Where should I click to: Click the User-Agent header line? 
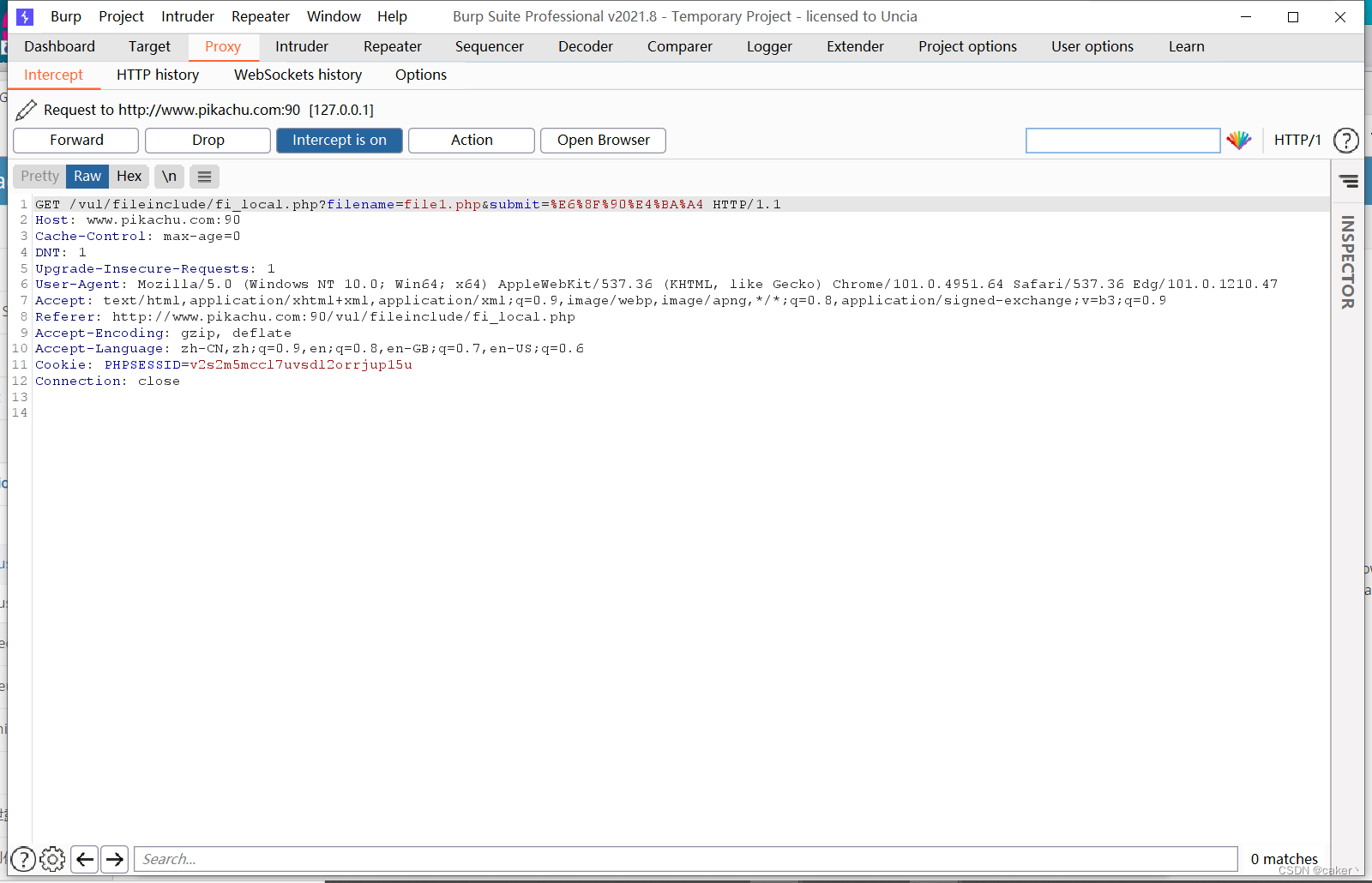[656, 285]
